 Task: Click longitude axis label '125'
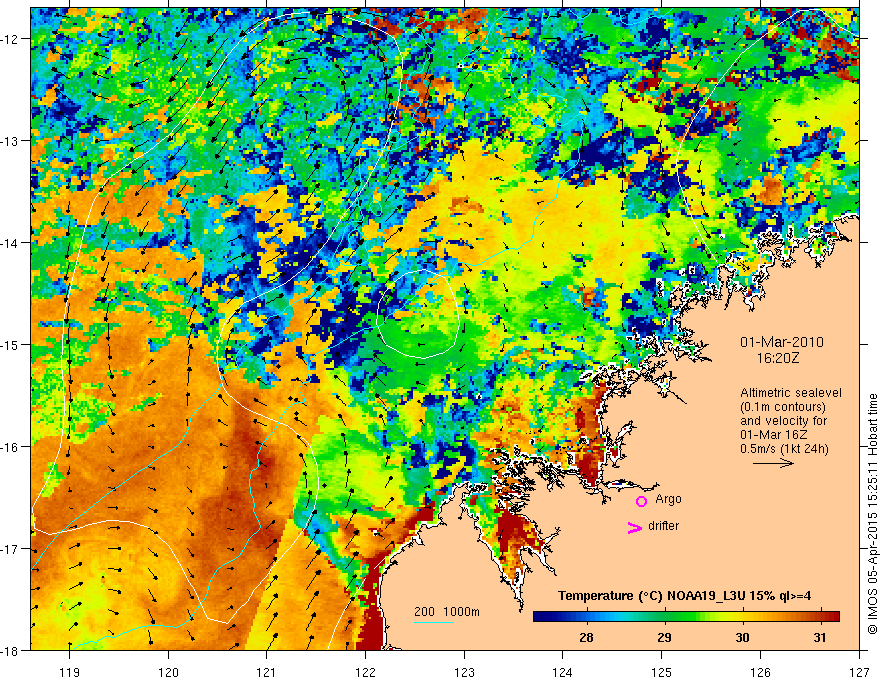click(x=662, y=672)
